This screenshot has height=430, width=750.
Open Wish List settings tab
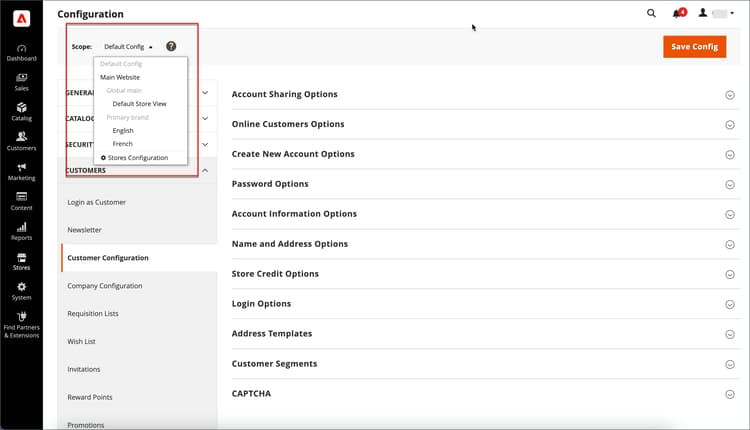(x=81, y=342)
